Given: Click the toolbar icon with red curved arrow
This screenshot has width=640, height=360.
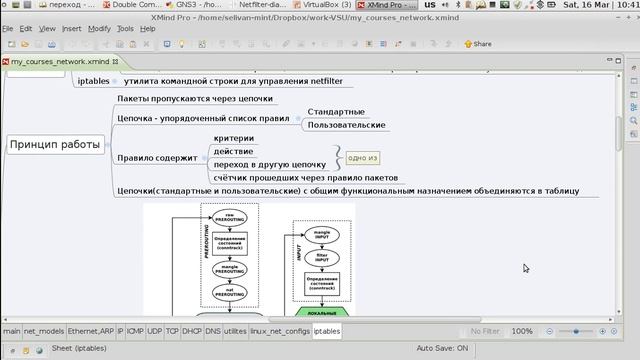Looking at the screenshot, I should [x=398, y=44].
